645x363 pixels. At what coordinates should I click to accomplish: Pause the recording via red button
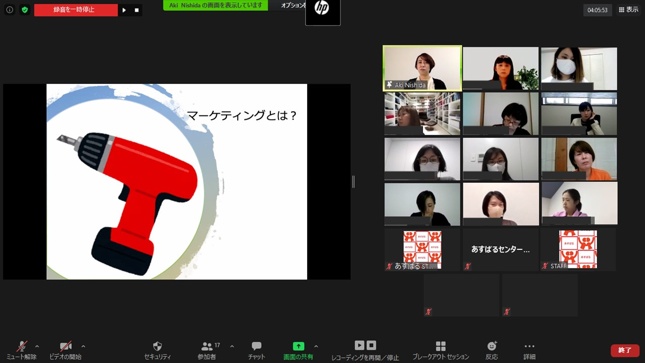point(76,9)
